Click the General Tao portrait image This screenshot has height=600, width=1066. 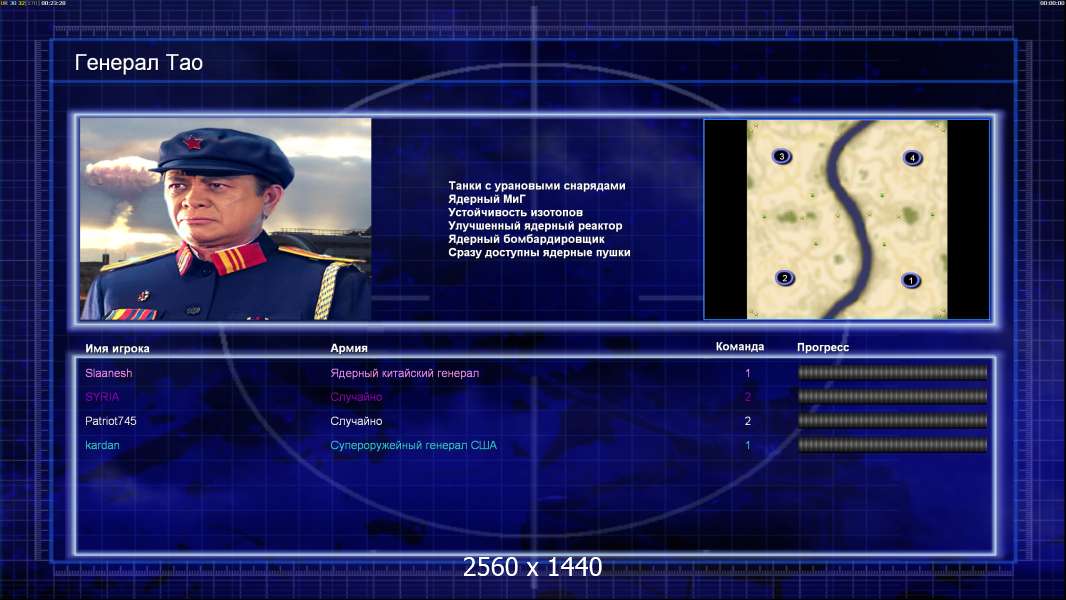coord(226,219)
